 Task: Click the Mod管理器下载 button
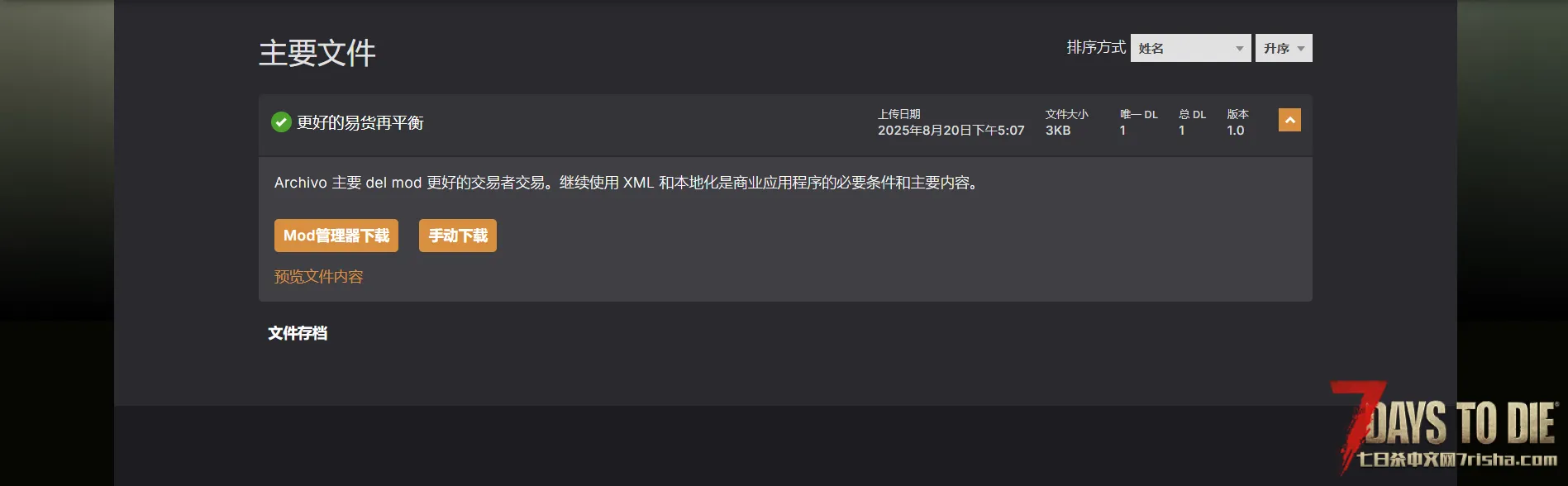tap(336, 236)
